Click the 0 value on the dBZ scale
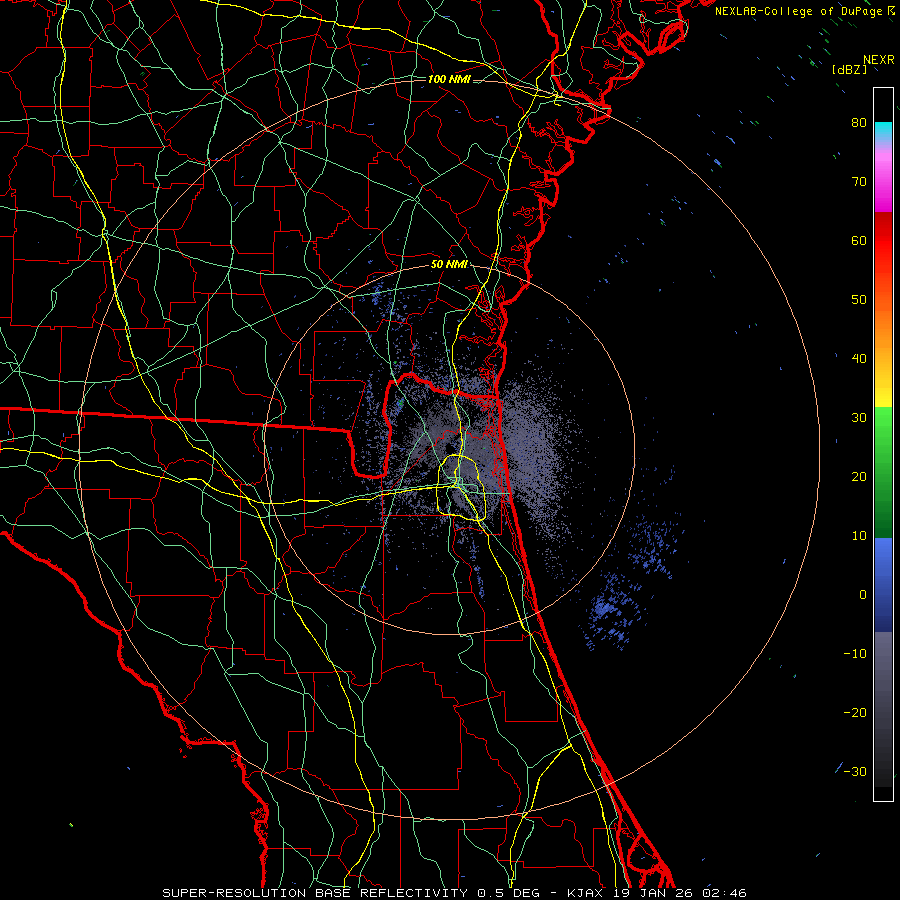The height and width of the screenshot is (900, 900). point(863,595)
